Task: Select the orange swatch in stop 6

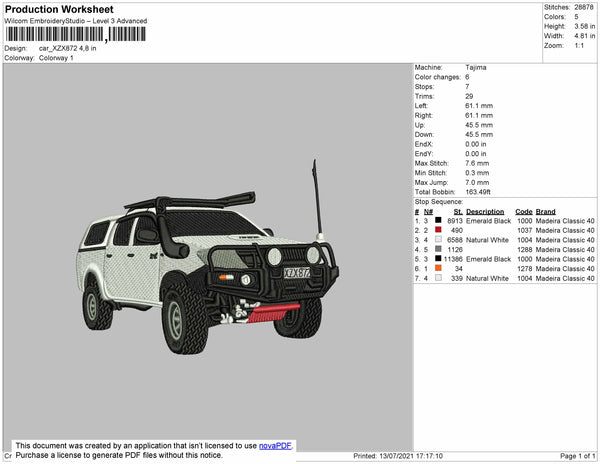Action: click(x=438, y=268)
